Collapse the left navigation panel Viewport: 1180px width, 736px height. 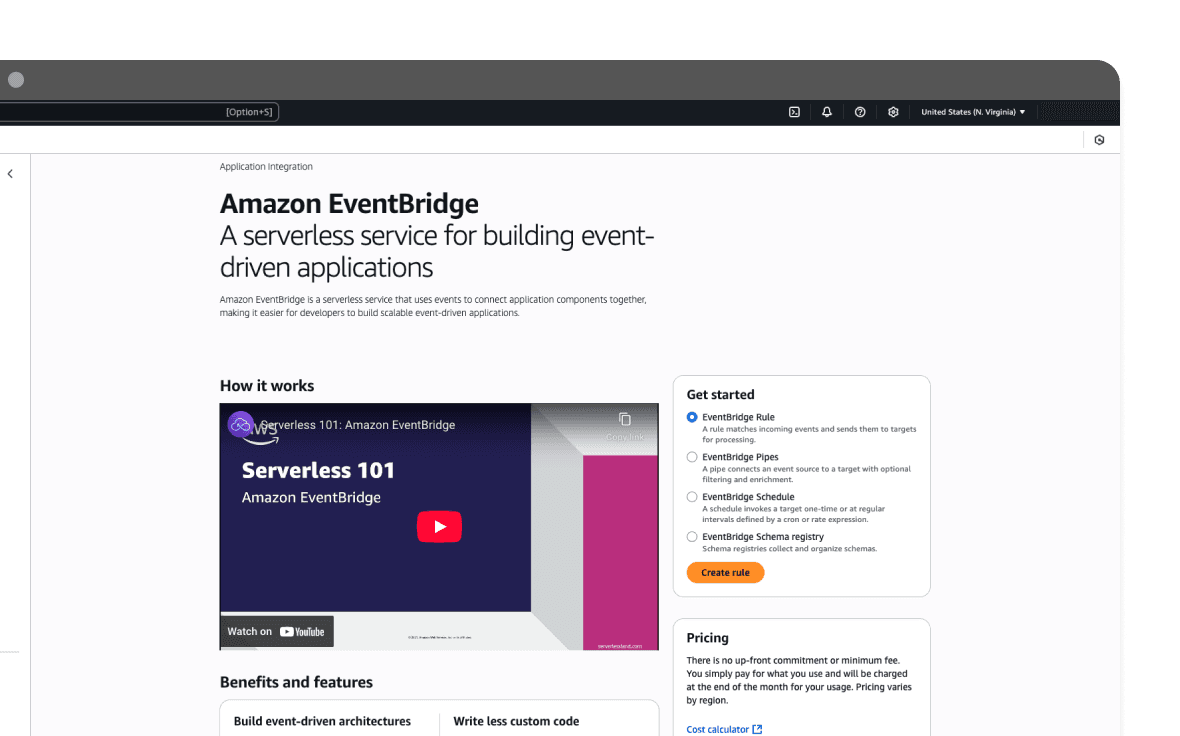tap(10, 173)
